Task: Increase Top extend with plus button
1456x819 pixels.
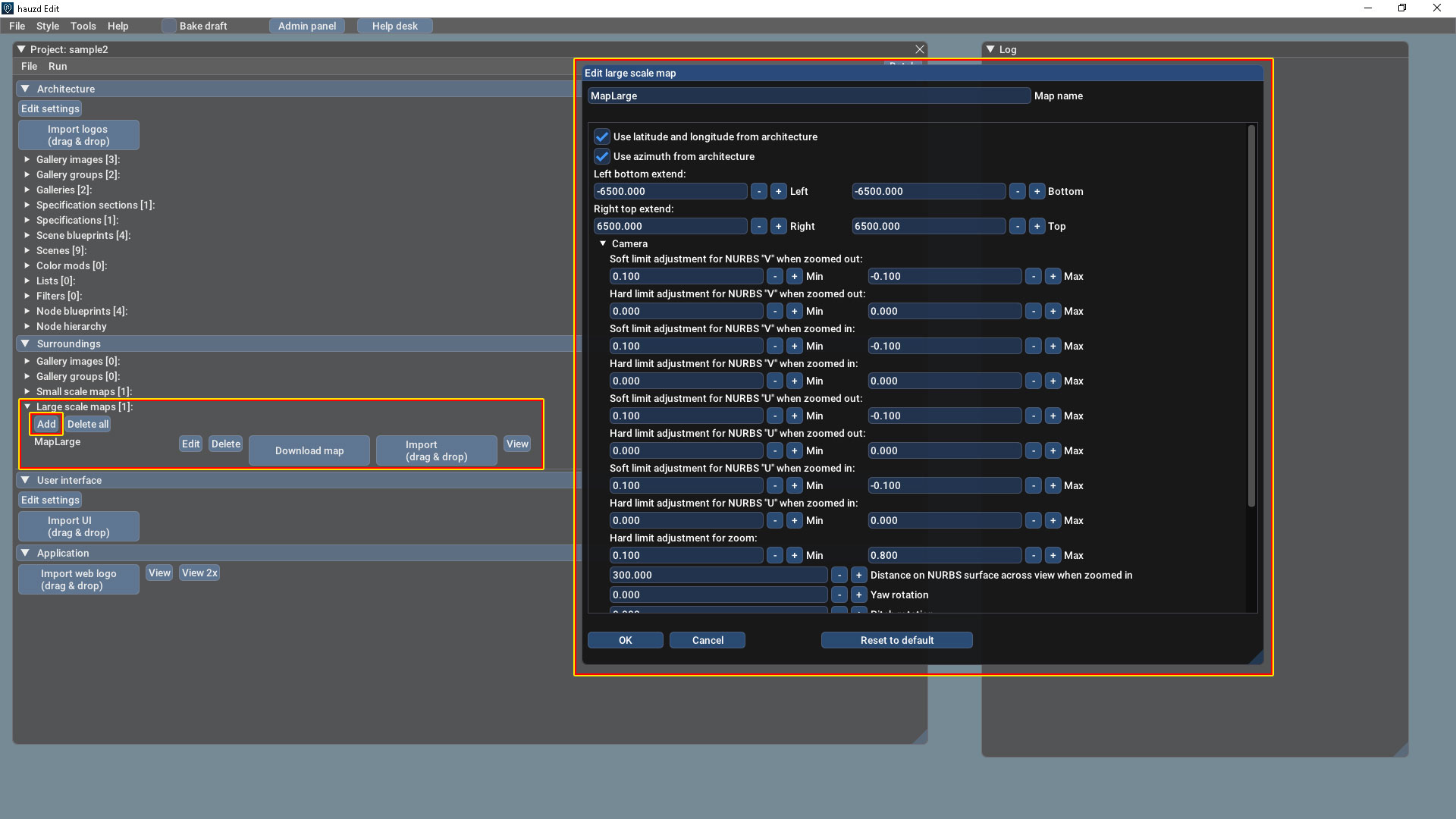Action: pos(1037,226)
